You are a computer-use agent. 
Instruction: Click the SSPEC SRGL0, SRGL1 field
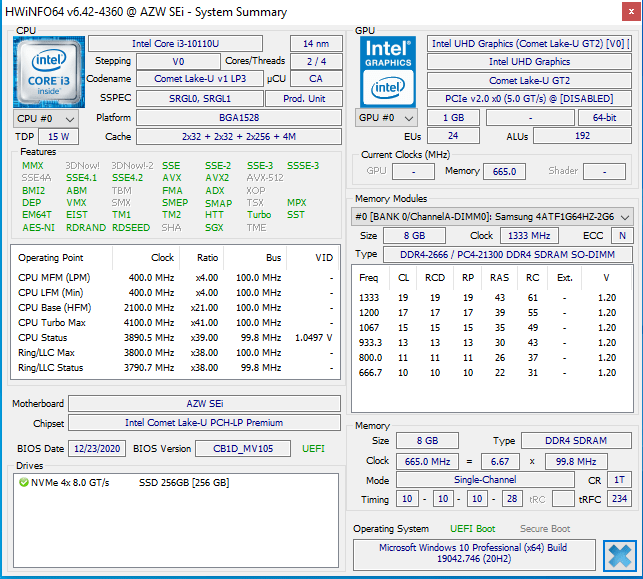pos(200,98)
